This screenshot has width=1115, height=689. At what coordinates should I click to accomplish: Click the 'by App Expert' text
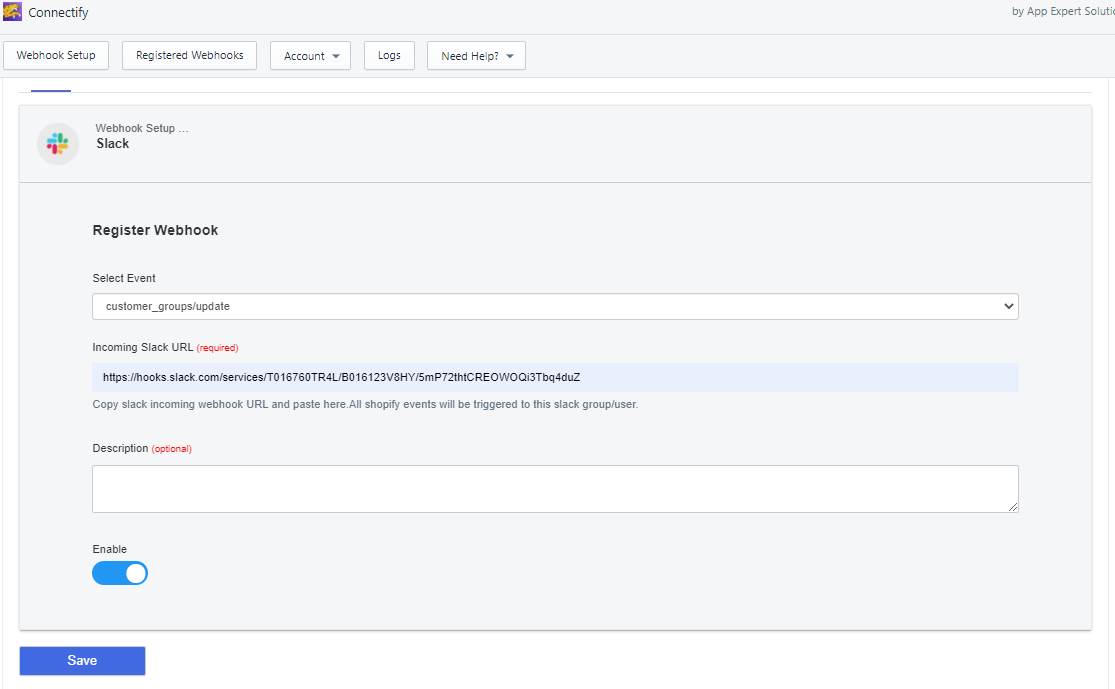click(x=1063, y=11)
